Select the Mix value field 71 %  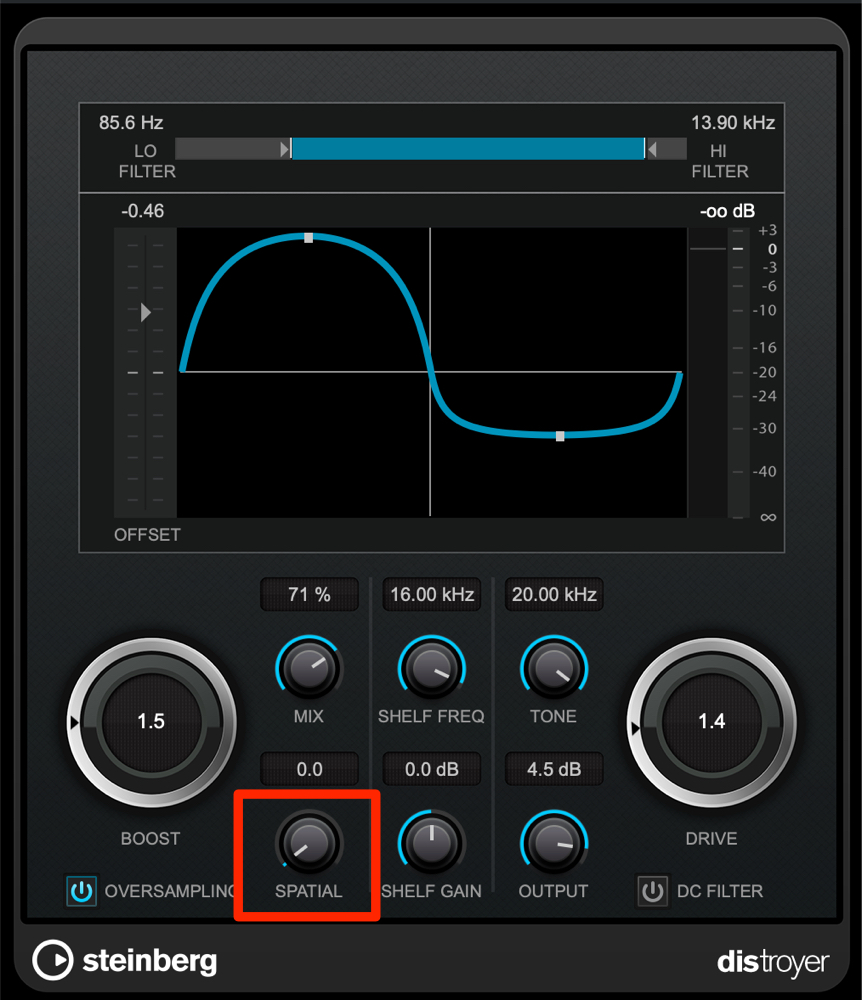click(x=309, y=594)
